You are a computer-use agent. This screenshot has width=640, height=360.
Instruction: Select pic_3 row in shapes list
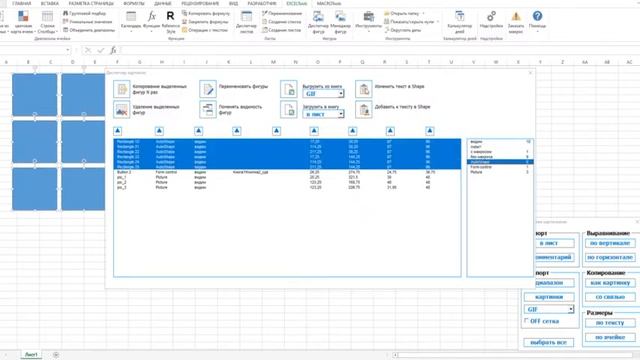(287, 187)
